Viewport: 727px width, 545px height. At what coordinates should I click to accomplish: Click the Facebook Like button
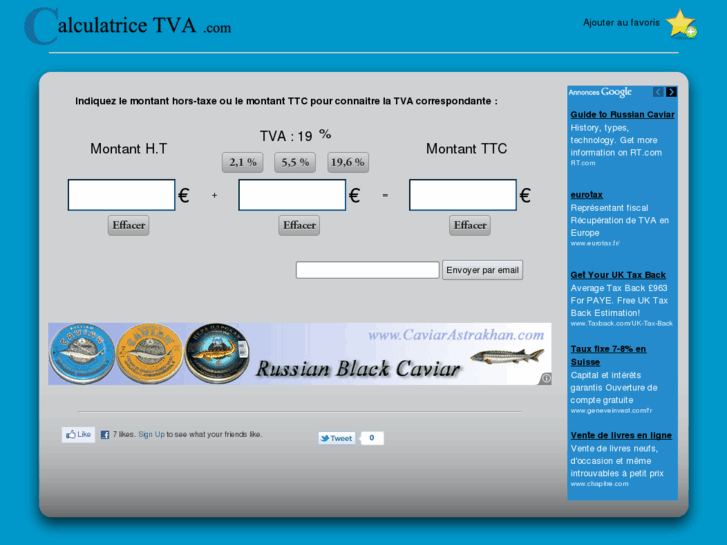(x=78, y=435)
